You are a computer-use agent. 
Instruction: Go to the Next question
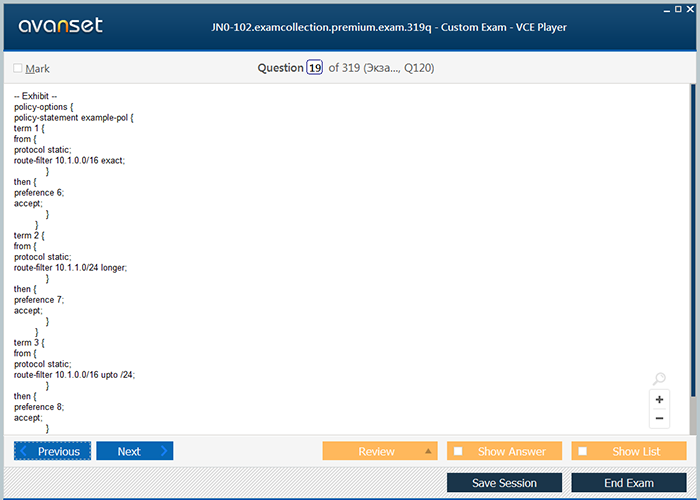point(134,451)
